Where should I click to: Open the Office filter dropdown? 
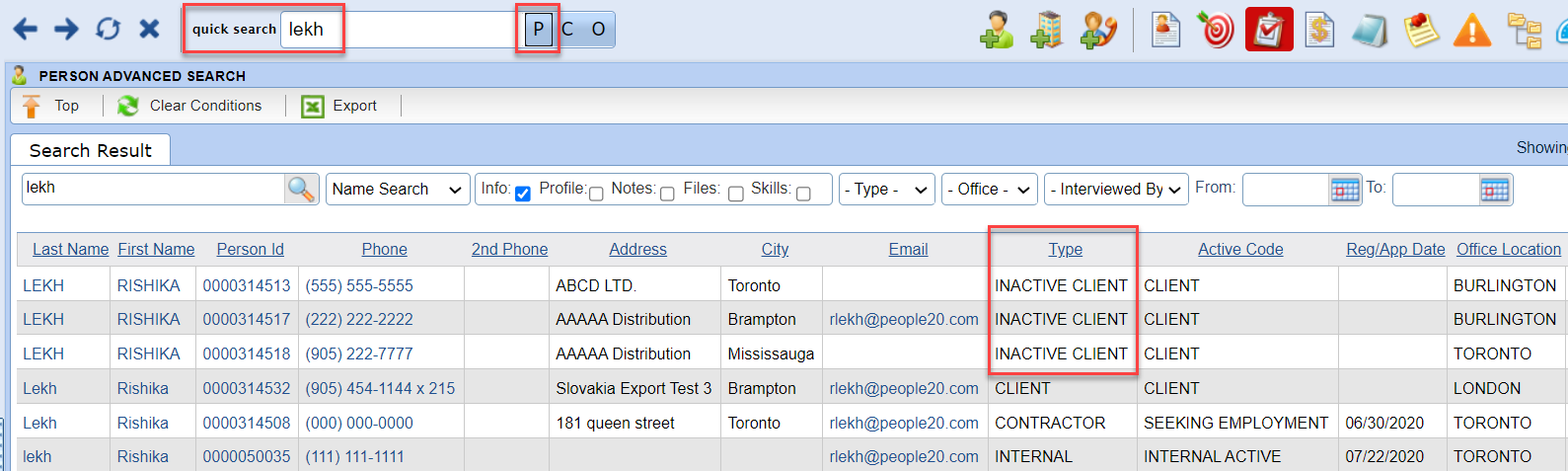[989, 189]
